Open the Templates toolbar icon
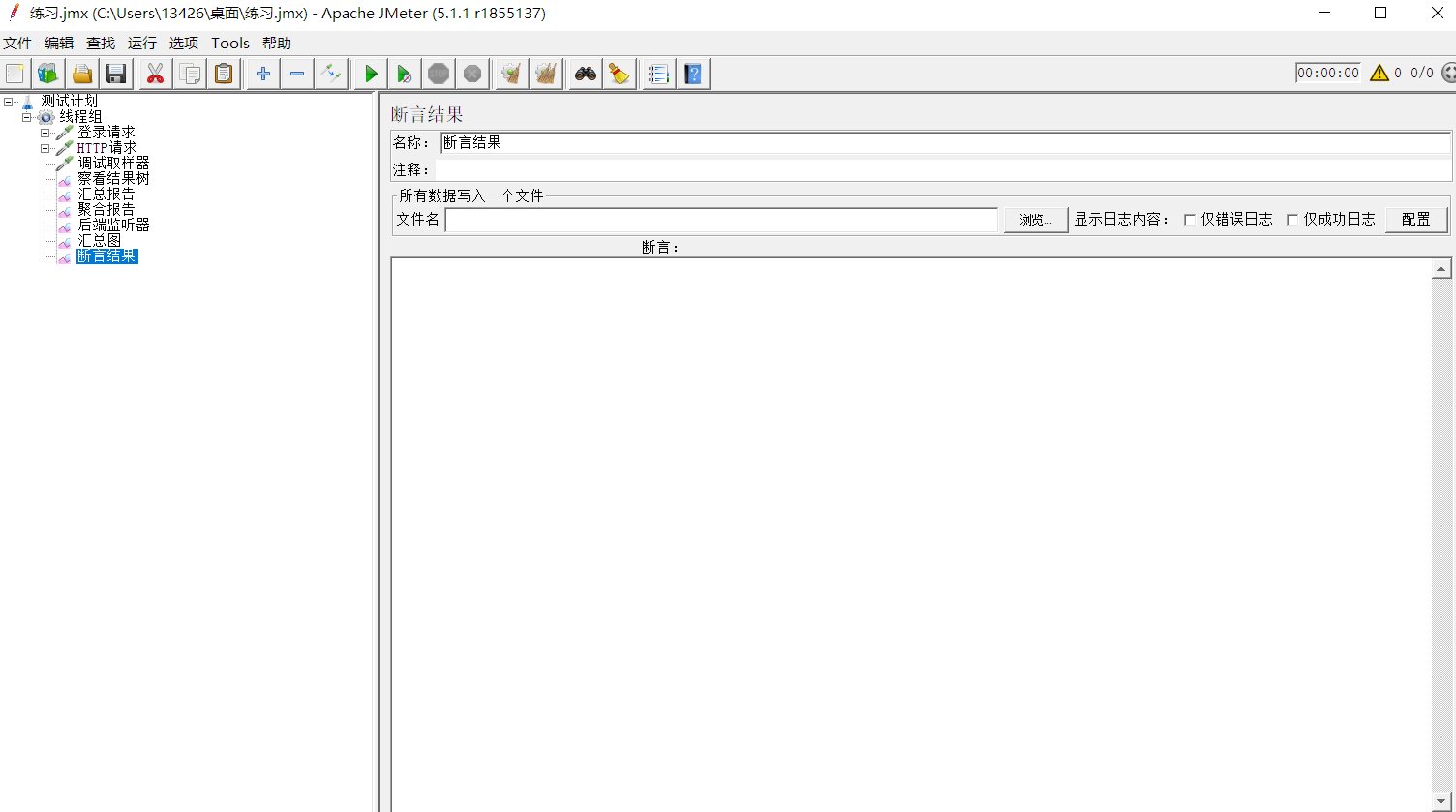 pos(47,74)
